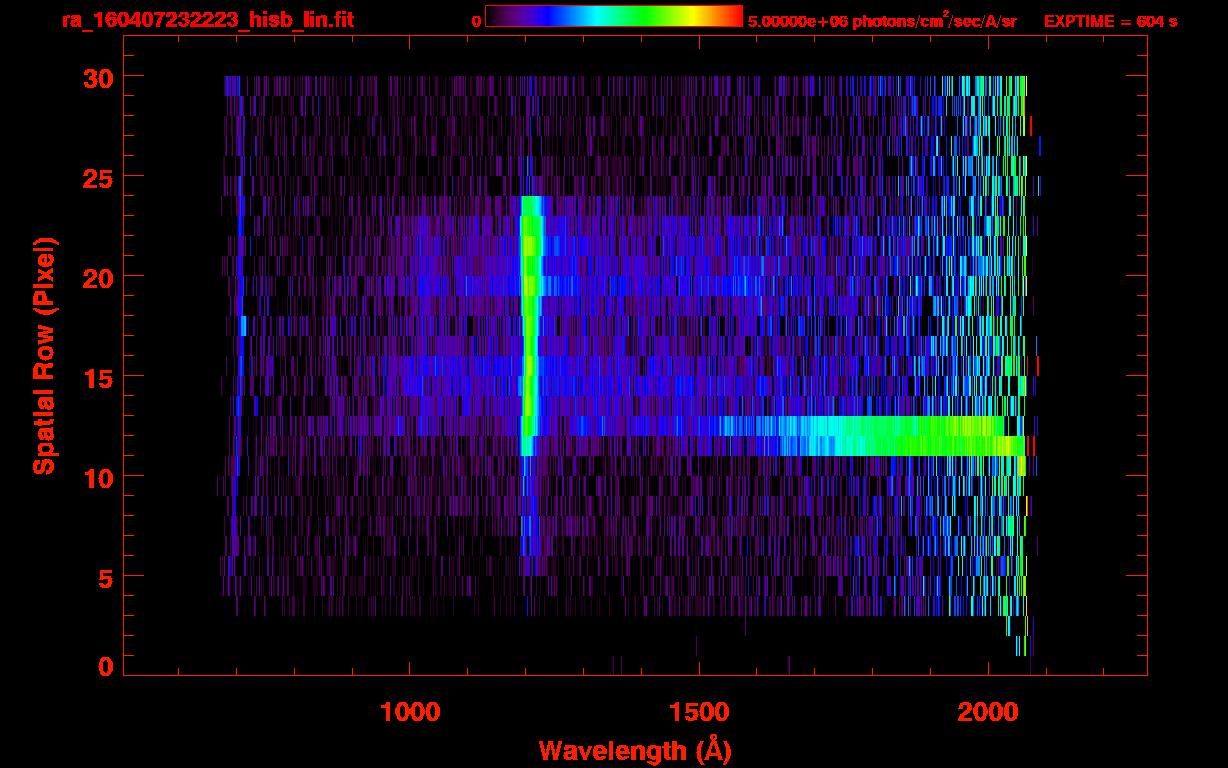This screenshot has width=1228, height=768.
Task: Select the EXPTIME = 604 s text
Action: click(1110, 21)
